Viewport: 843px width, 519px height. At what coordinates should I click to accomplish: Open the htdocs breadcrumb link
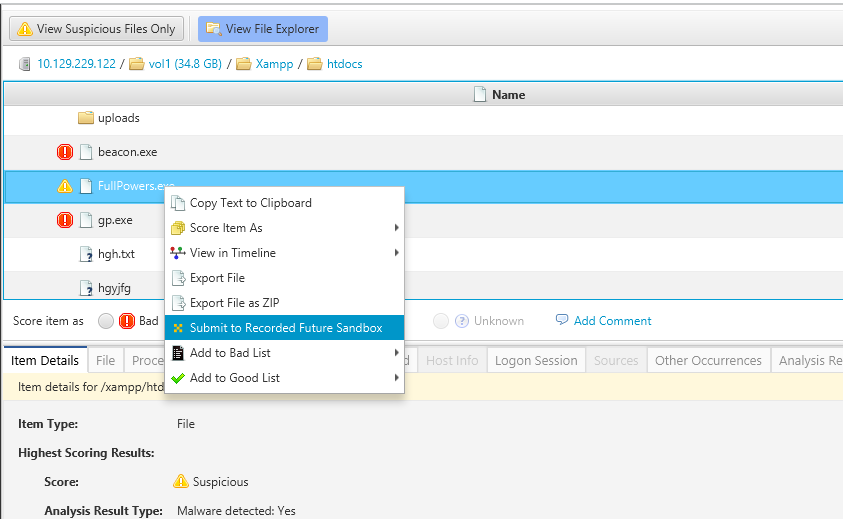tap(344, 64)
